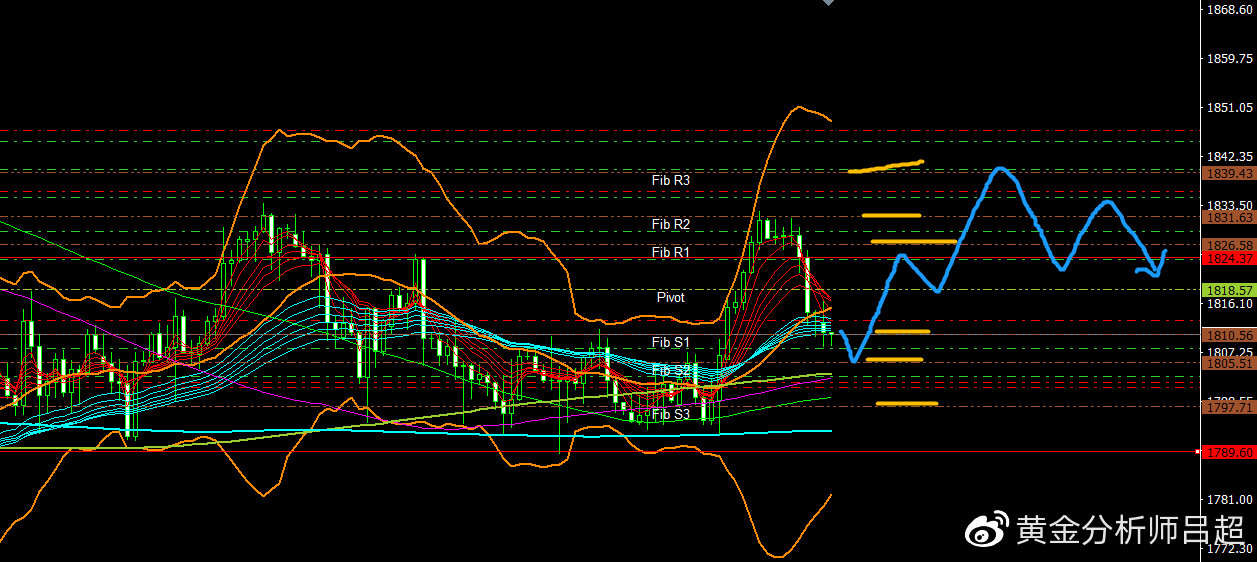Click the 1810.56 price tag on axis
This screenshot has width=1257, height=562.
(x=1229, y=335)
